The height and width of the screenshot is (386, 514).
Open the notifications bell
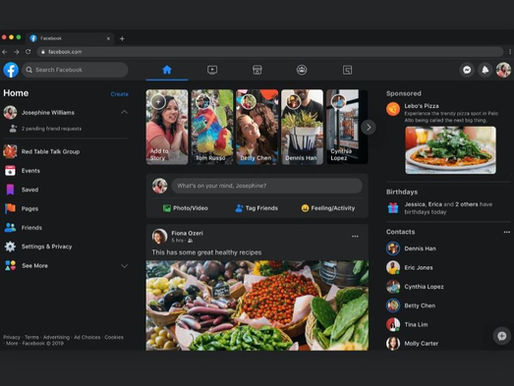click(x=485, y=70)
